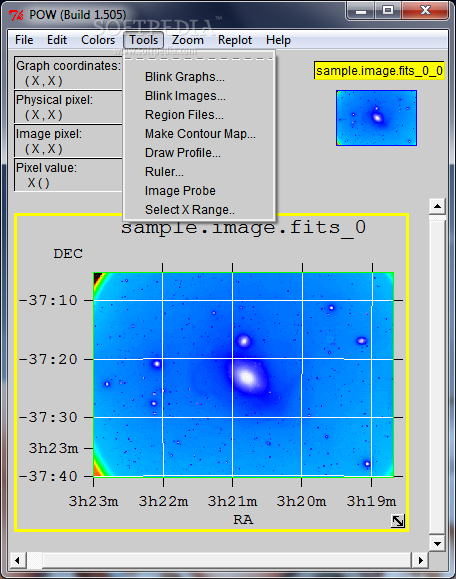
Task: Click the galaxy image thumbnail preview
Action: pos(377,118)
